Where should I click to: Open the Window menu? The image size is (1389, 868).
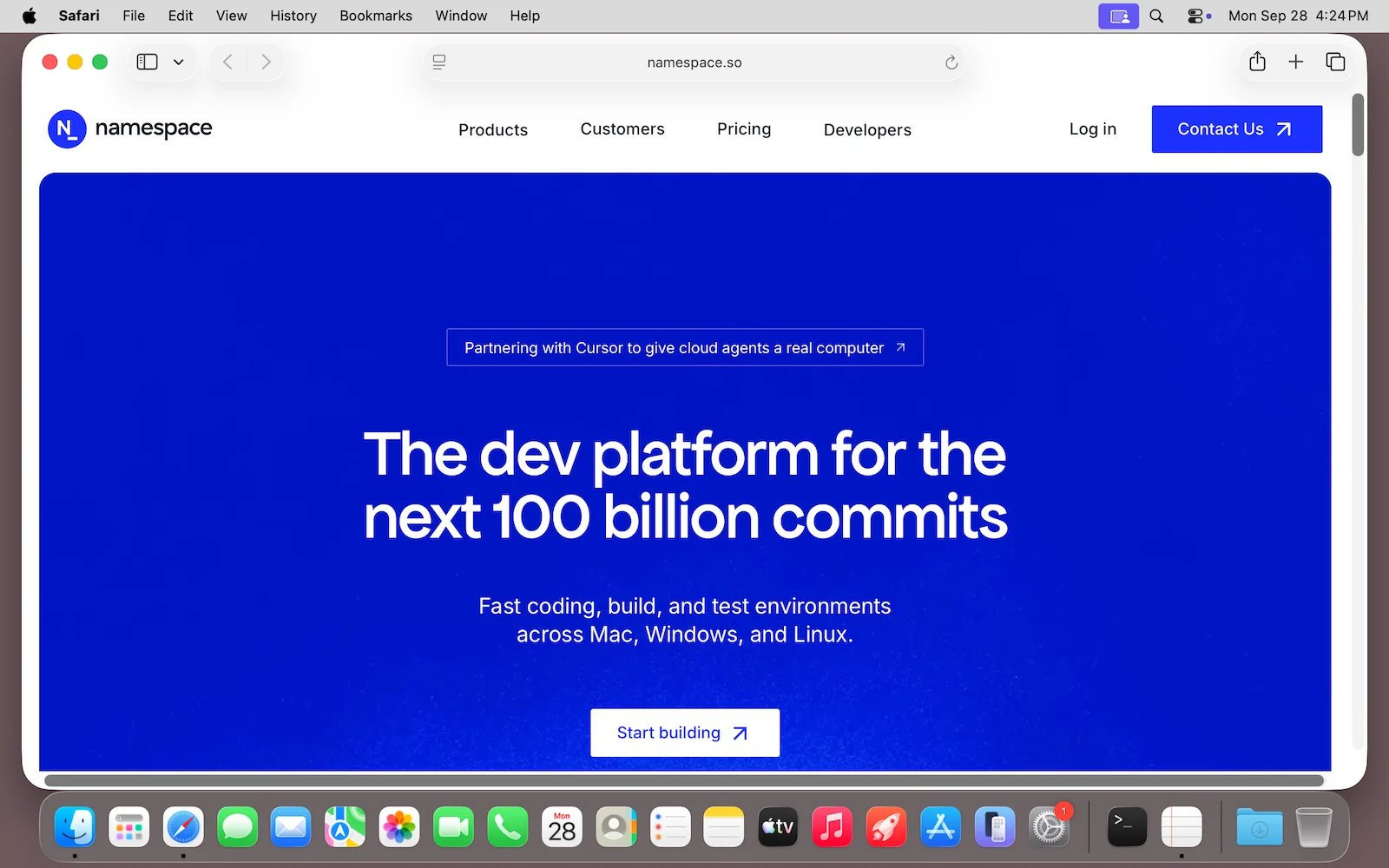coord(461,16)
